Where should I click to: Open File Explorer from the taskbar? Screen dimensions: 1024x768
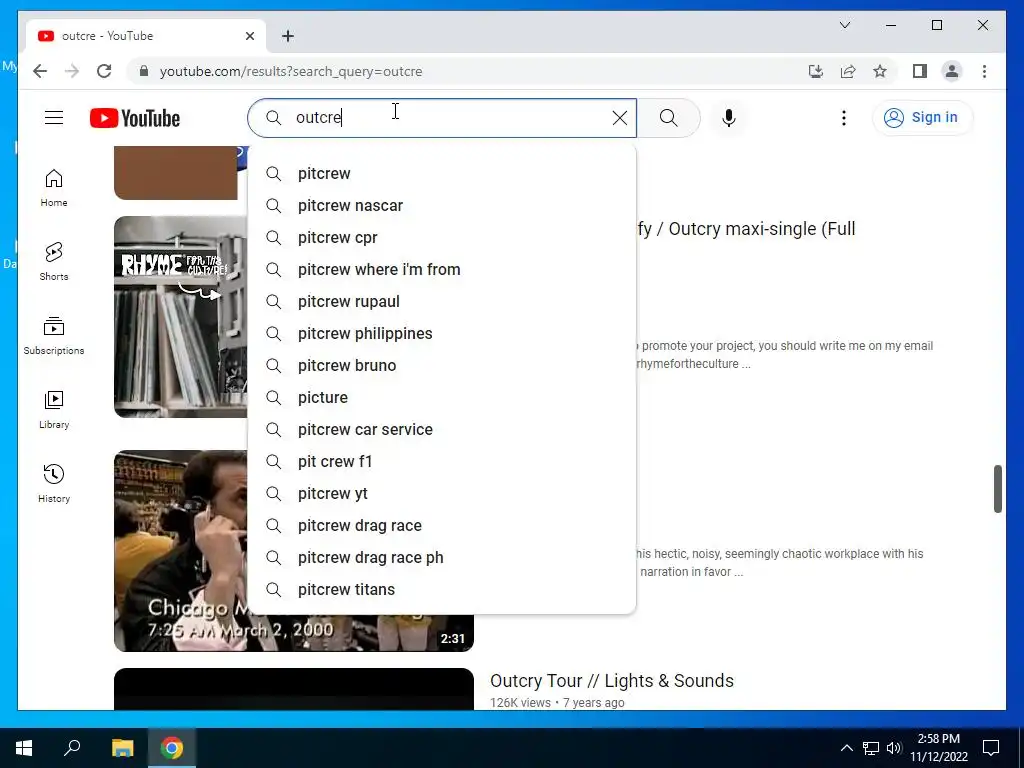(122, 748)
